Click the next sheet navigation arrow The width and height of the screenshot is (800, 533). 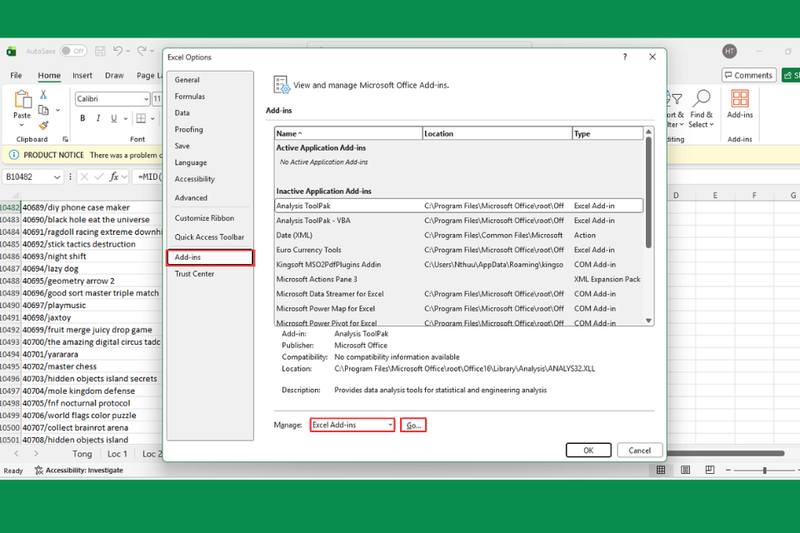tap(36, 453)
